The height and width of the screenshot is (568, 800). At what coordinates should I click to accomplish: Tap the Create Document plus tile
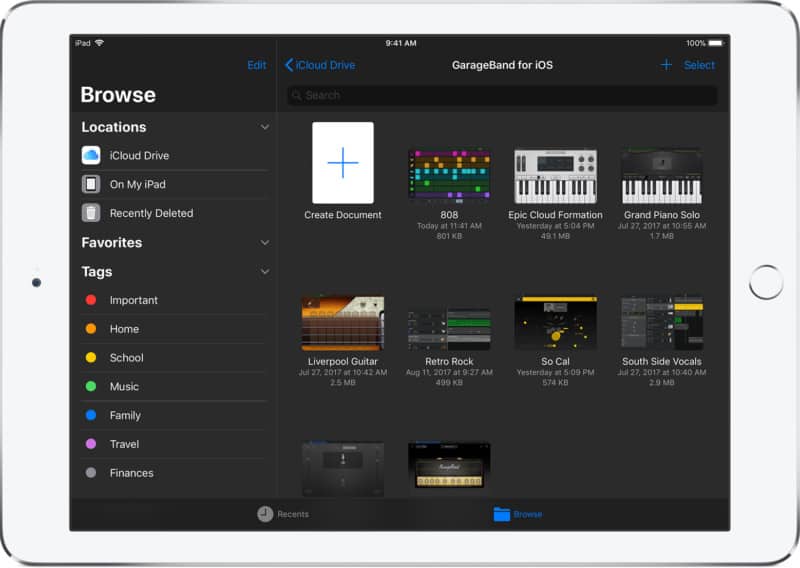pyautogui.click(x=343, y=163)
